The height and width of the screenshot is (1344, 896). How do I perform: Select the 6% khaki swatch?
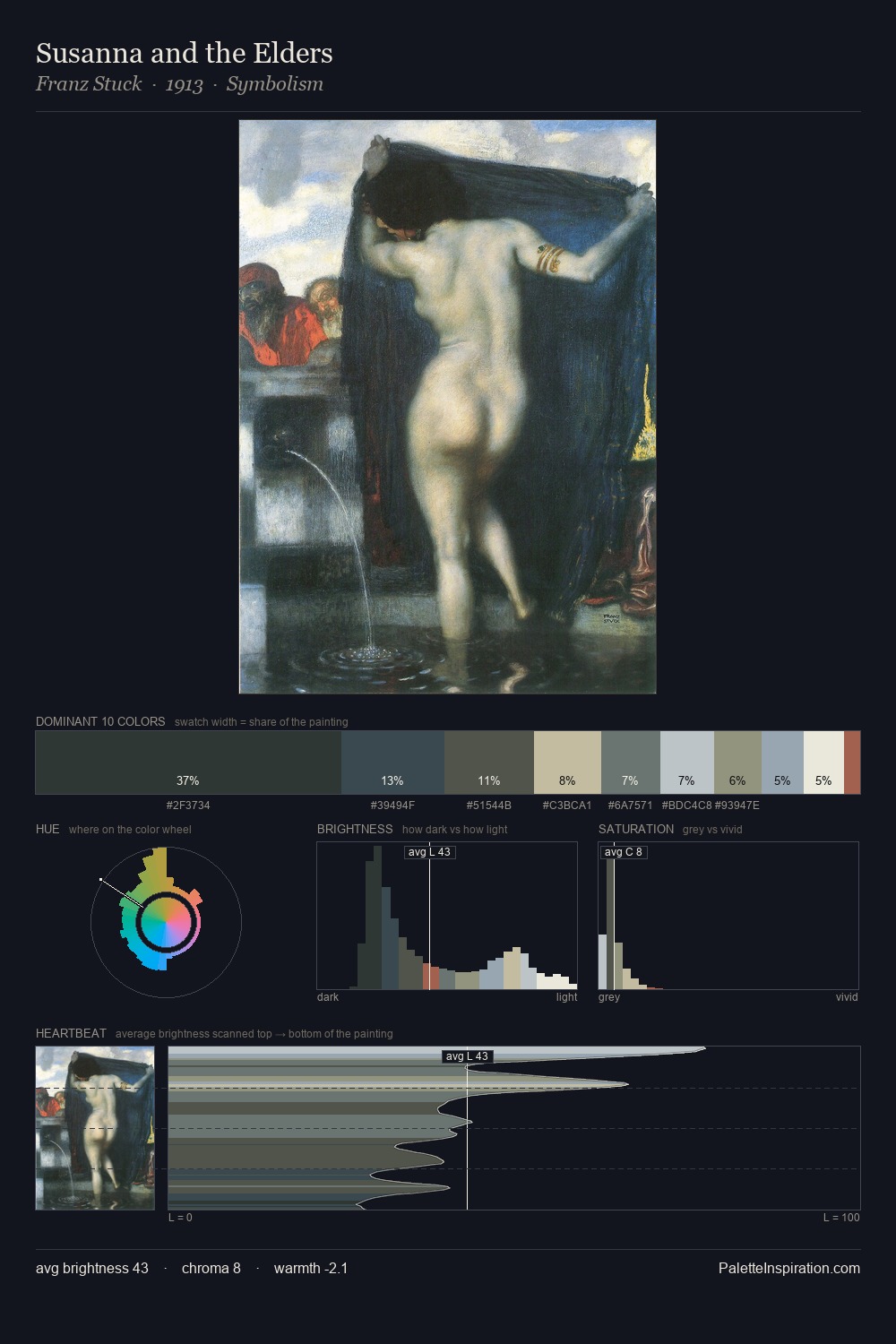click(737, 762)
